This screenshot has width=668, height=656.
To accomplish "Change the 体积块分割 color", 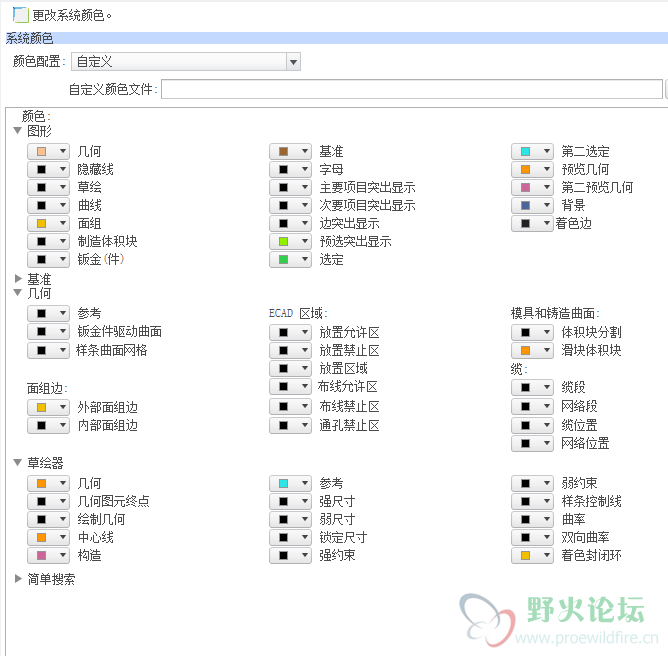I will [x=533, y=332].
